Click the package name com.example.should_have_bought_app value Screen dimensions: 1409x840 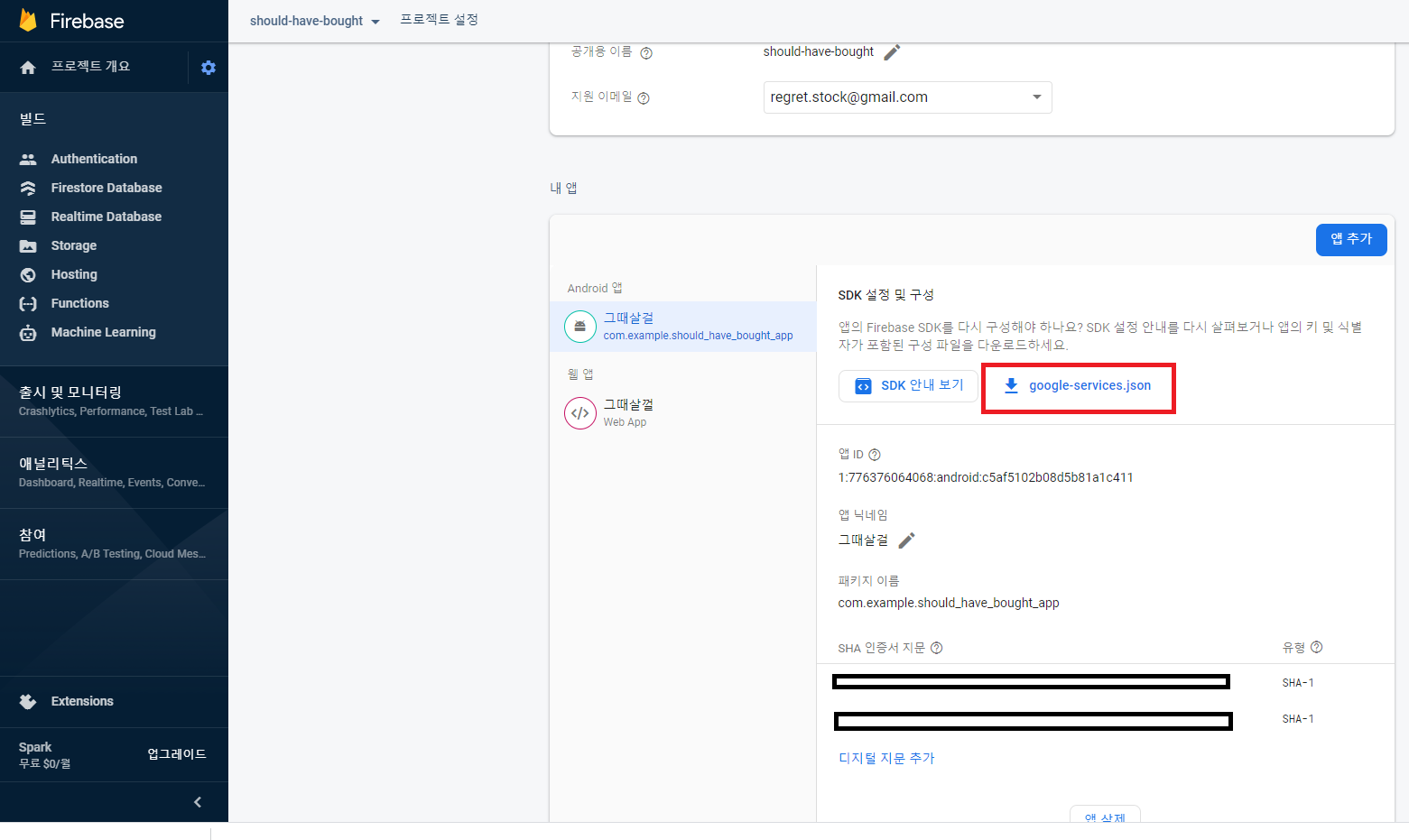coord(949,603)
